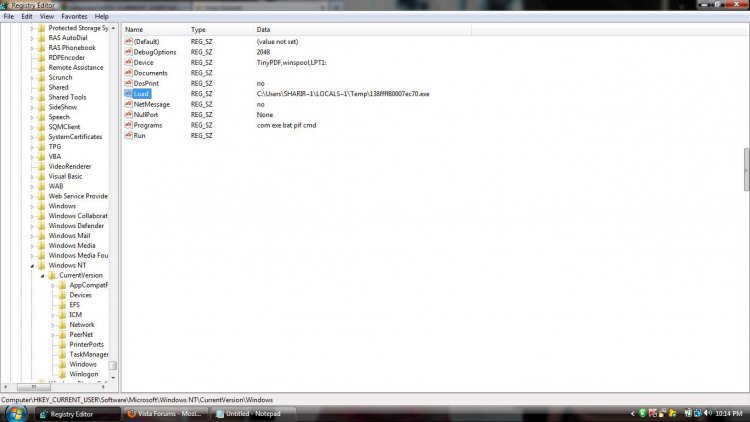This screenshot has height=422, width=750.
Task: Select the VideoRenderer tree item
Action: coord(69,167)
